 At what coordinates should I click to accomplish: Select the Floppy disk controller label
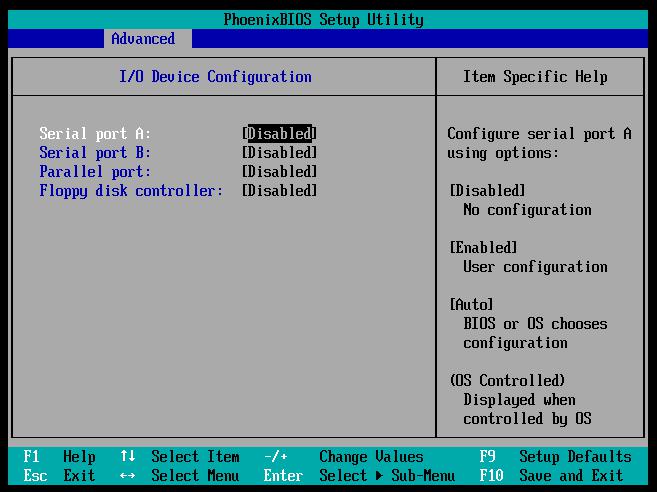point(131,191)
